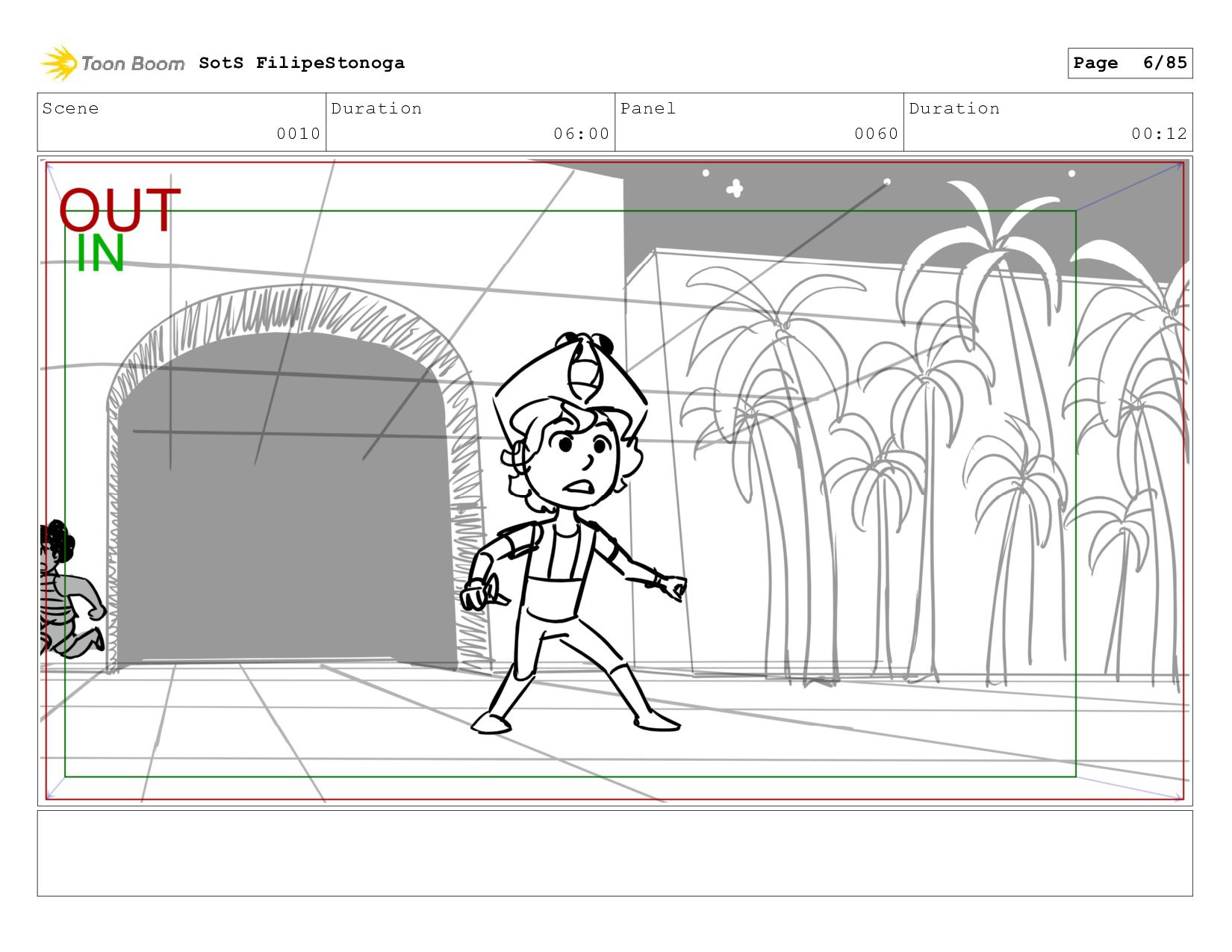Click the panel duration value '00:12'
The height and width of the screenshot is (952, 1232).
(1159, 134)
